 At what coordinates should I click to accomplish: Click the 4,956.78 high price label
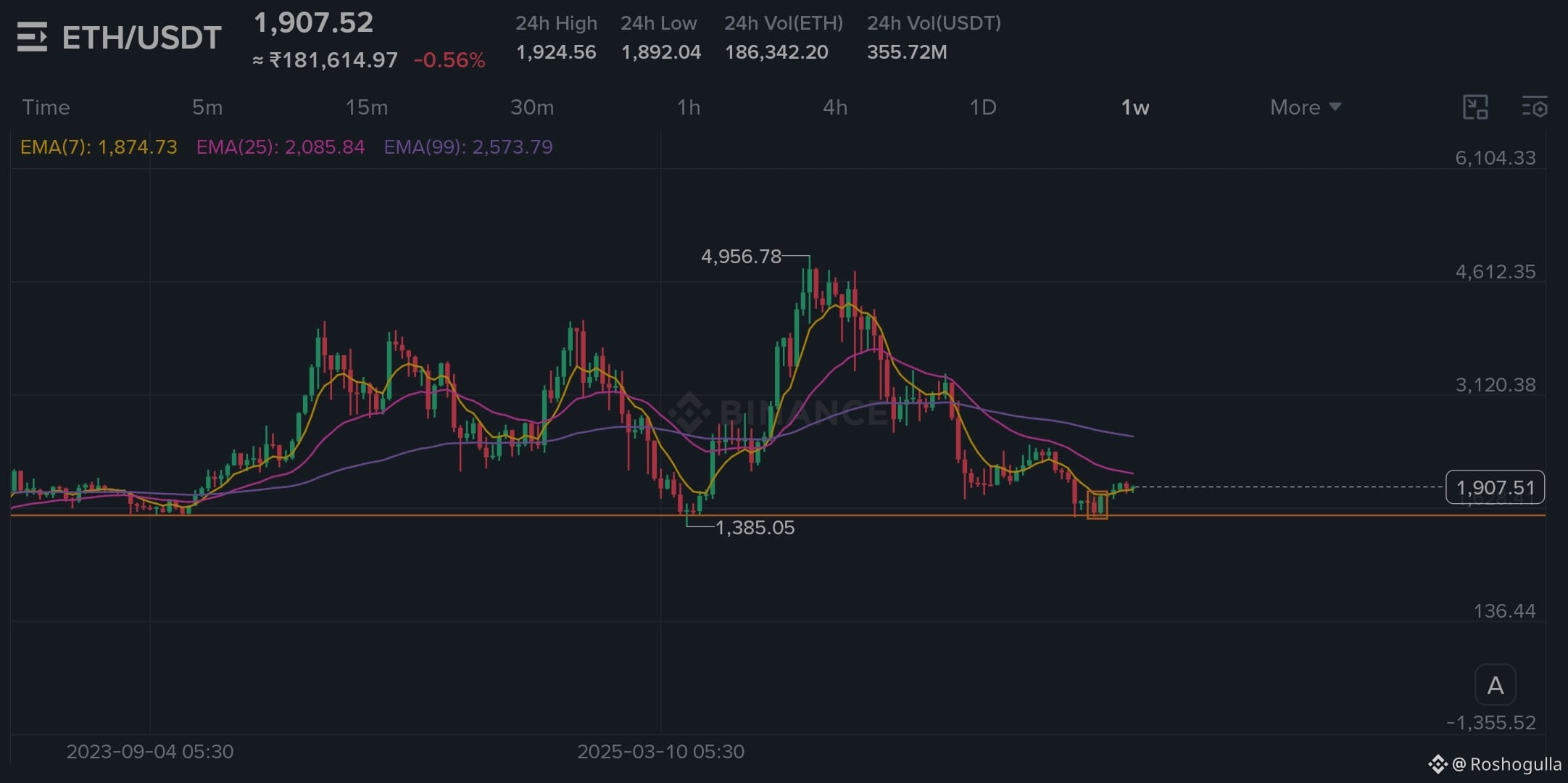[741, 257]
